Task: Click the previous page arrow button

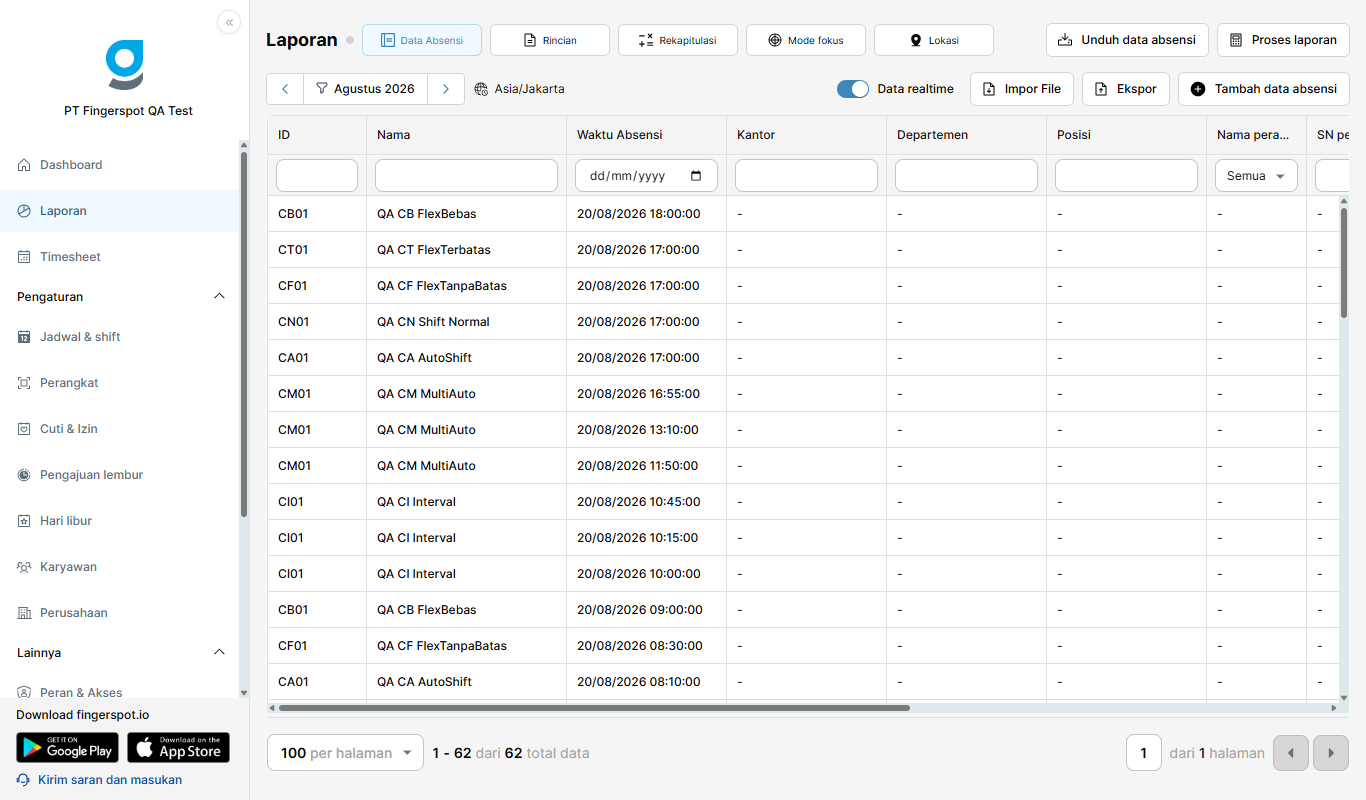Action: 1291,753
